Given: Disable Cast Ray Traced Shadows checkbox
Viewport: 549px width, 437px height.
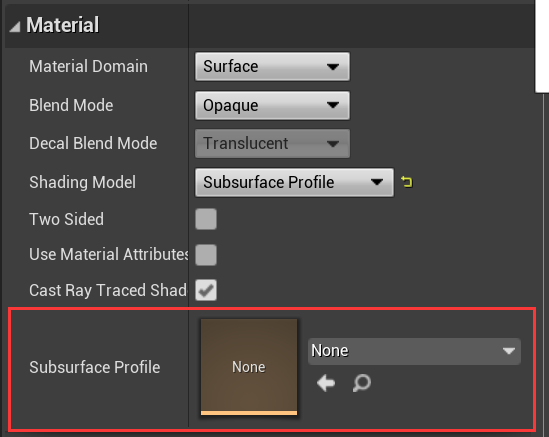Looking at the screenshot, I should pyautogui.click(x=206, y=290).
